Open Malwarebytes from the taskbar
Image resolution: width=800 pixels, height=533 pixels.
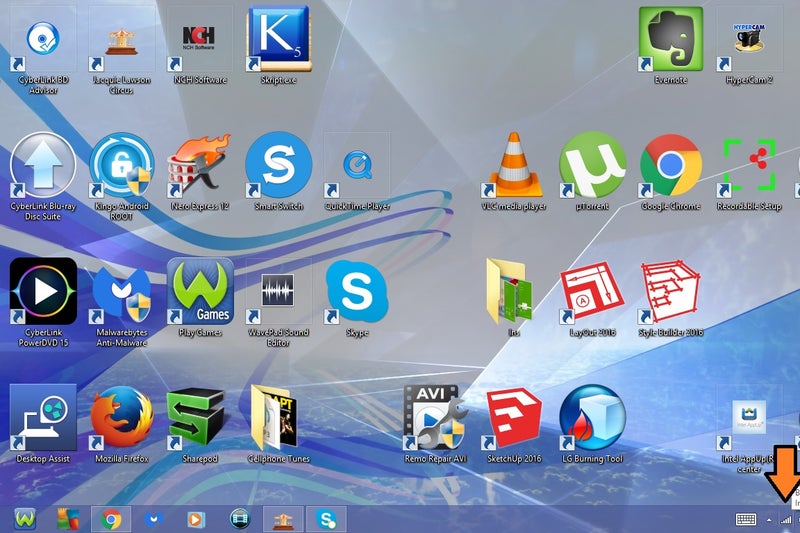(154, 519)
